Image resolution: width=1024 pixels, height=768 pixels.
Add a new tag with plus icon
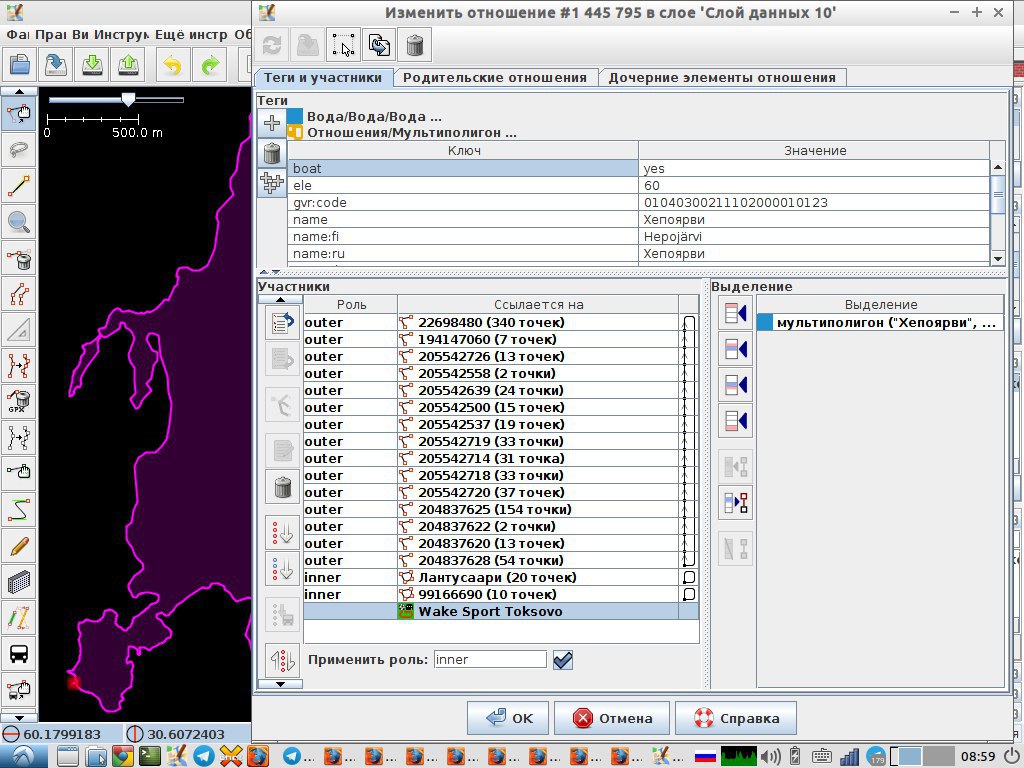click(x=272, y=123)
